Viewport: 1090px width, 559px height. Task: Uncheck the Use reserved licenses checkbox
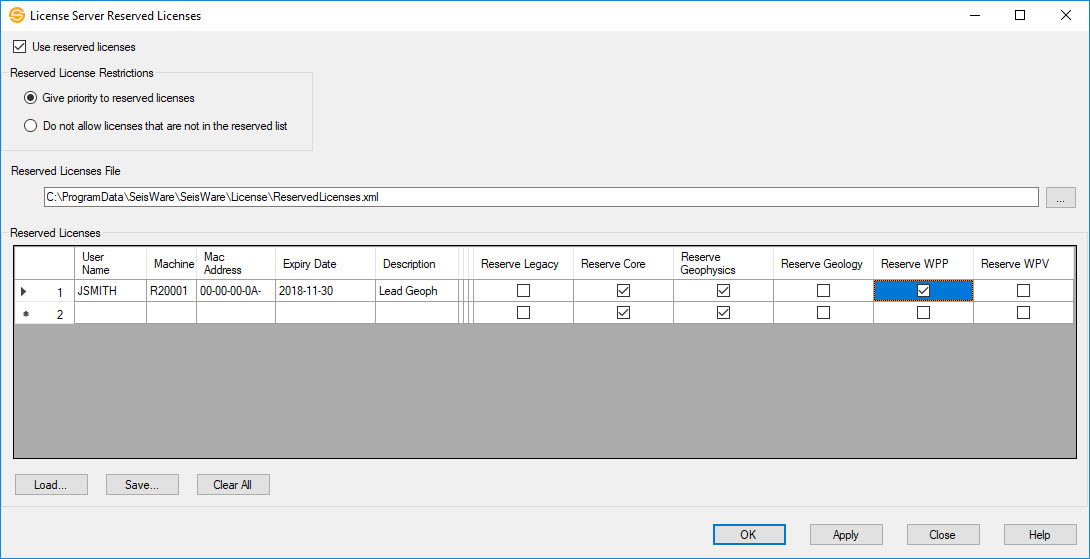click(19, 47)
